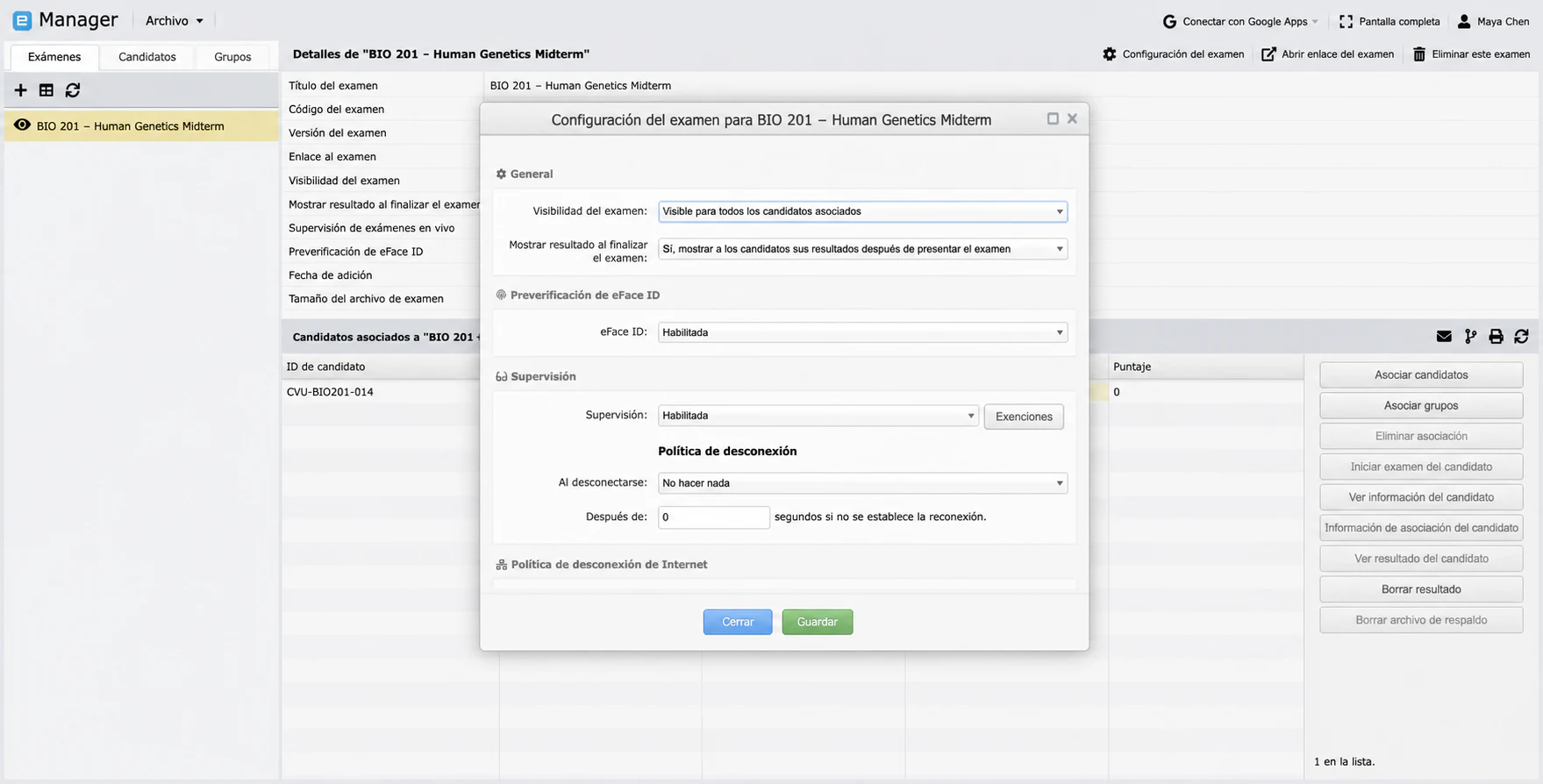Screen dimensions: 1543x784
Task: Click the Exenciones button
Action: [1024, 417]
